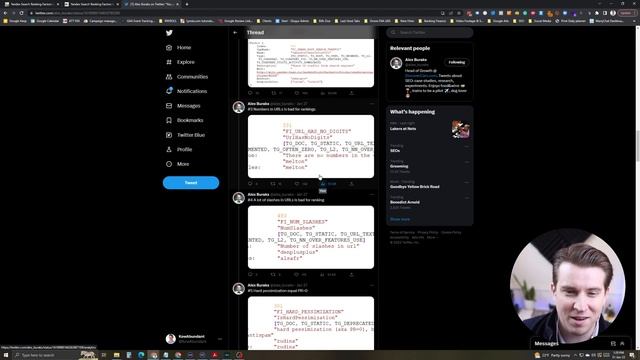The image size is (640, 360).
Task: Open more options for SEOs trend
Action: (467, 146)
